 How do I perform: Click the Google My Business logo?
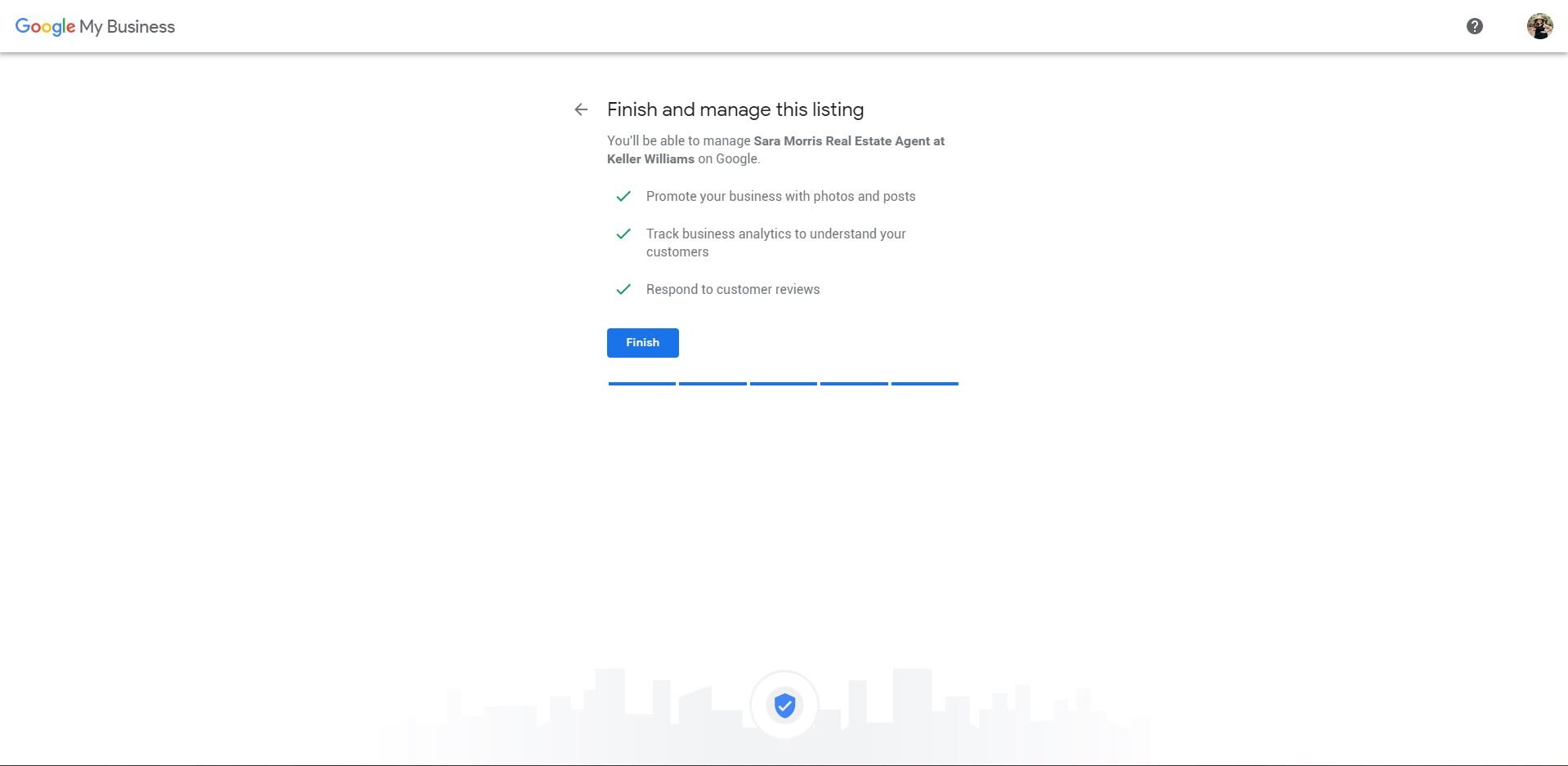(x=95, y=26)
